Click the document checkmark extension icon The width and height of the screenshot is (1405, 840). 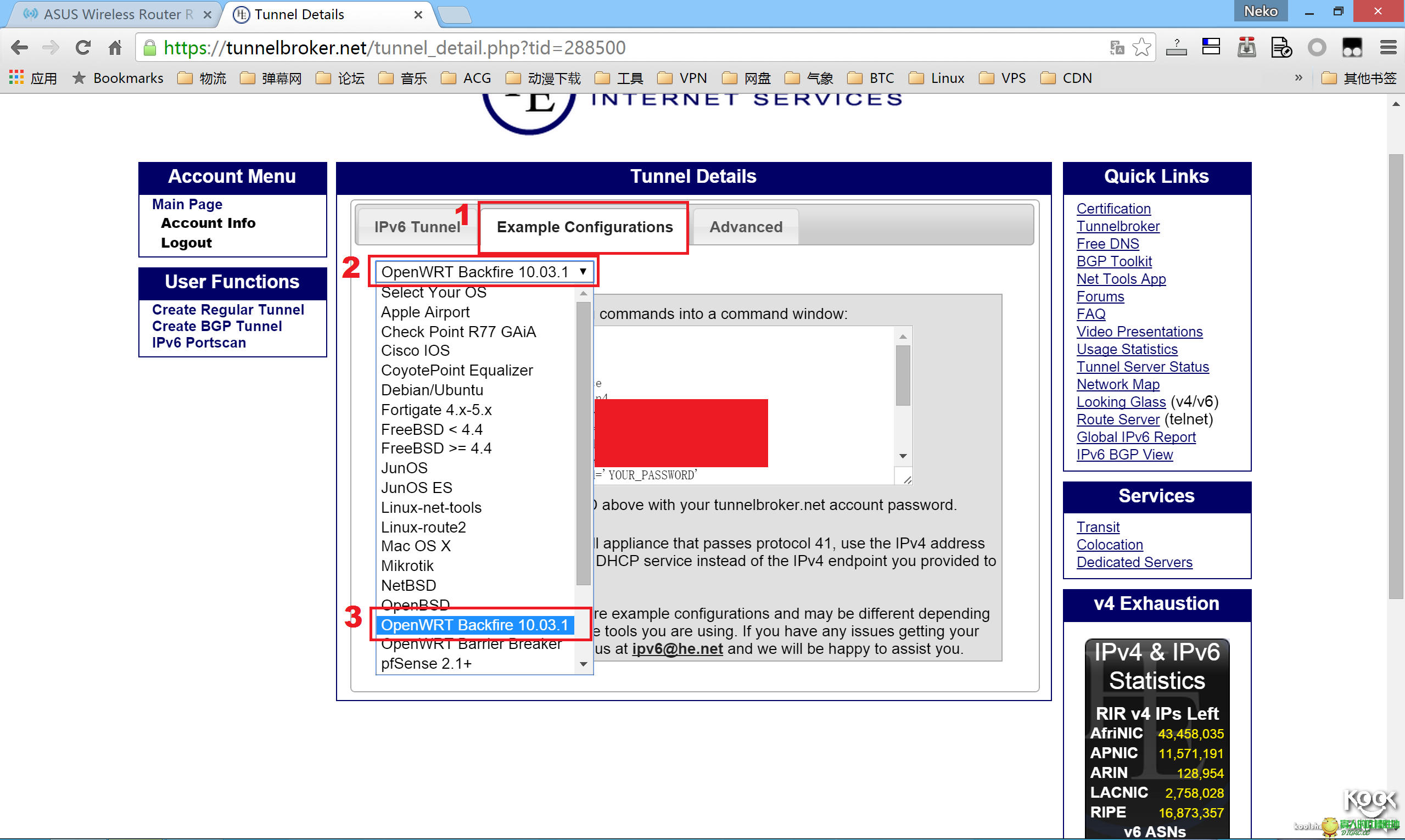(1281, 48)
